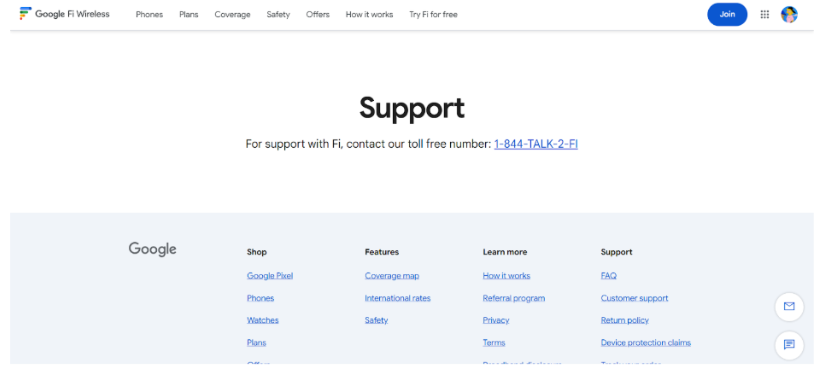The width and height of the screenshot is (818, 368).
Task: Open the FAQ footer link
Action: click(608, 276)
